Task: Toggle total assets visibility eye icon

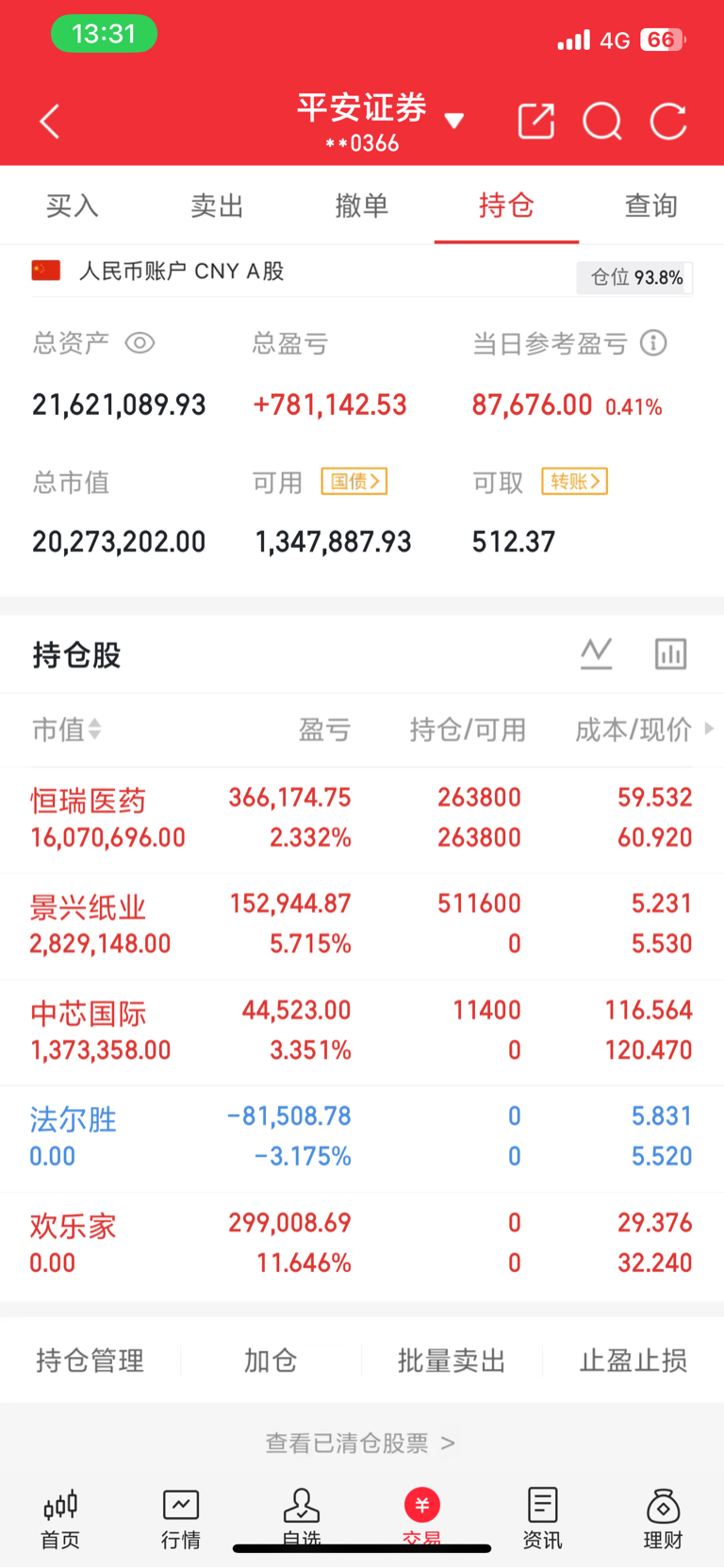Action: [140, 342]
